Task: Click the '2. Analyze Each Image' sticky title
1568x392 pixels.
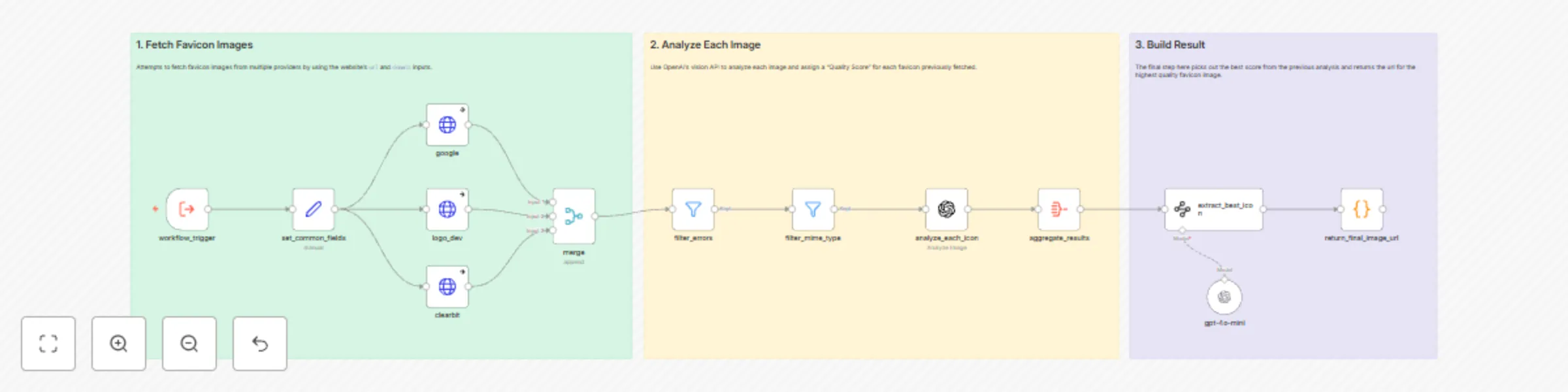Action: click(x=705, y=44)
